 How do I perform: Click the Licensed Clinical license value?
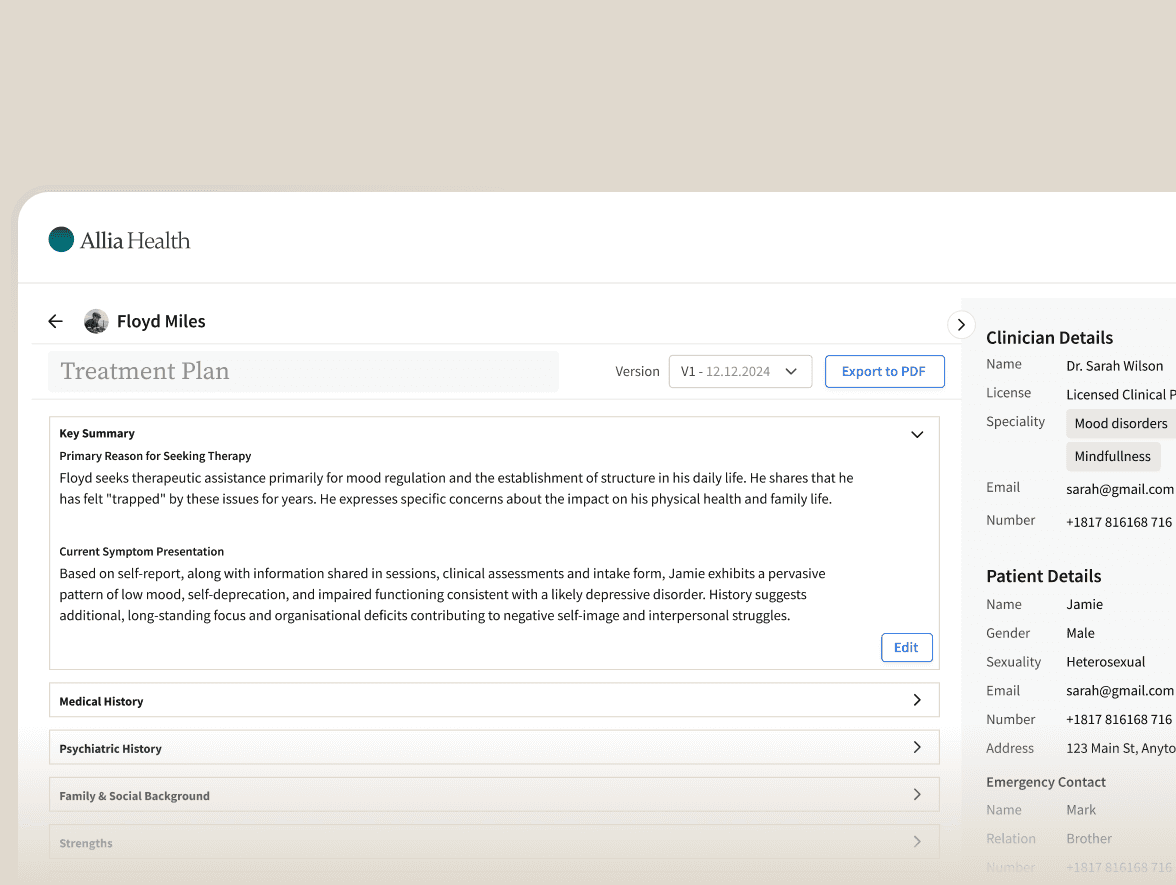1120,394
